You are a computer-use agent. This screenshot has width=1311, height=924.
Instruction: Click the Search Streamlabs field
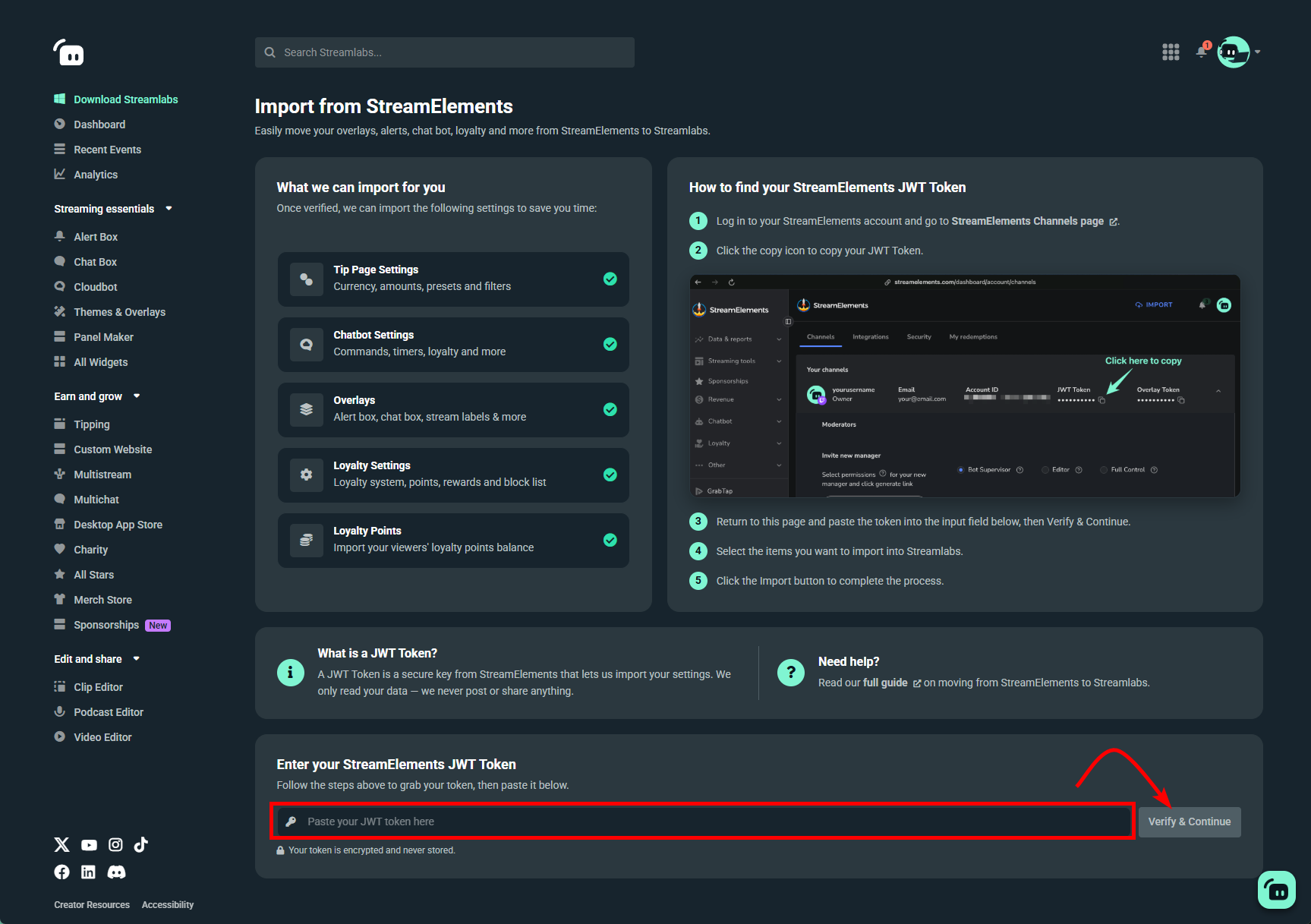[445, 52]
